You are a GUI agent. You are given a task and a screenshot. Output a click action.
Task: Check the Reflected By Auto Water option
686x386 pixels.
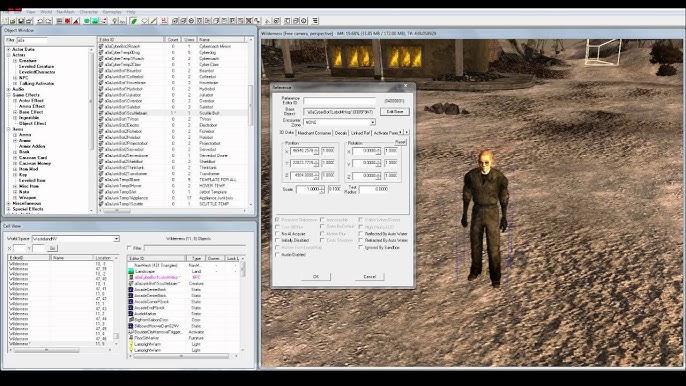(360, 234)
